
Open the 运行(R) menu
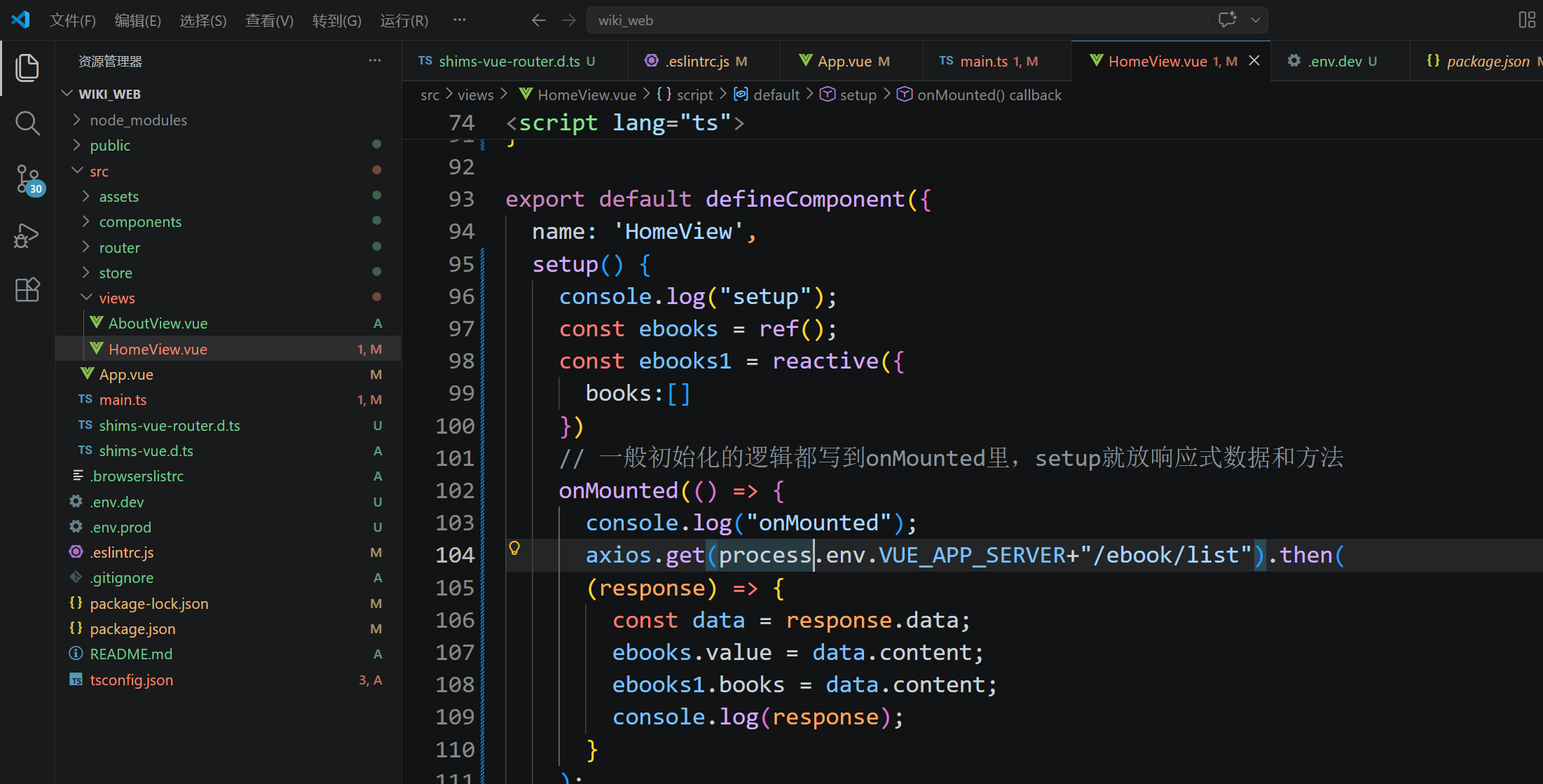click(404, 20)
